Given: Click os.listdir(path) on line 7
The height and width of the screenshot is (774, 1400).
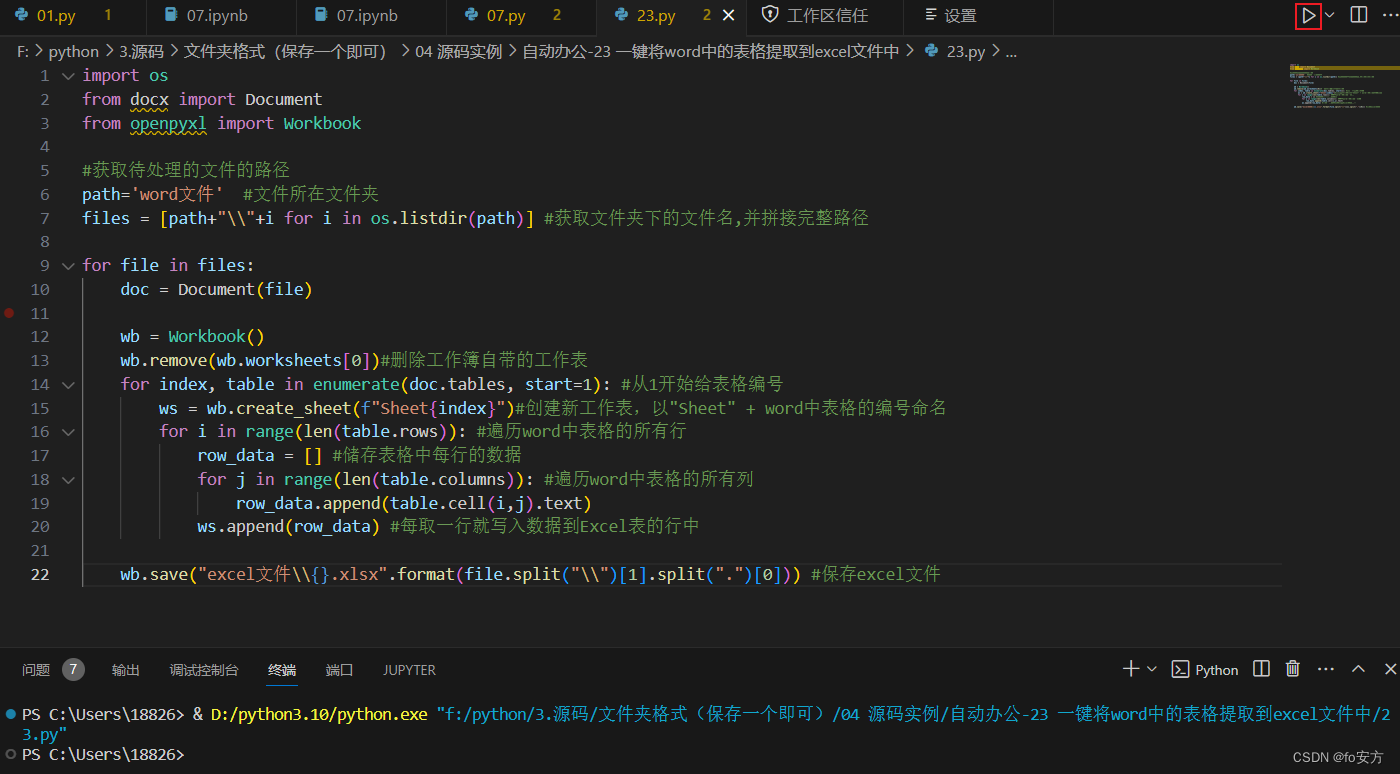Looking at the screenshot, I should (x=447, y=219).
